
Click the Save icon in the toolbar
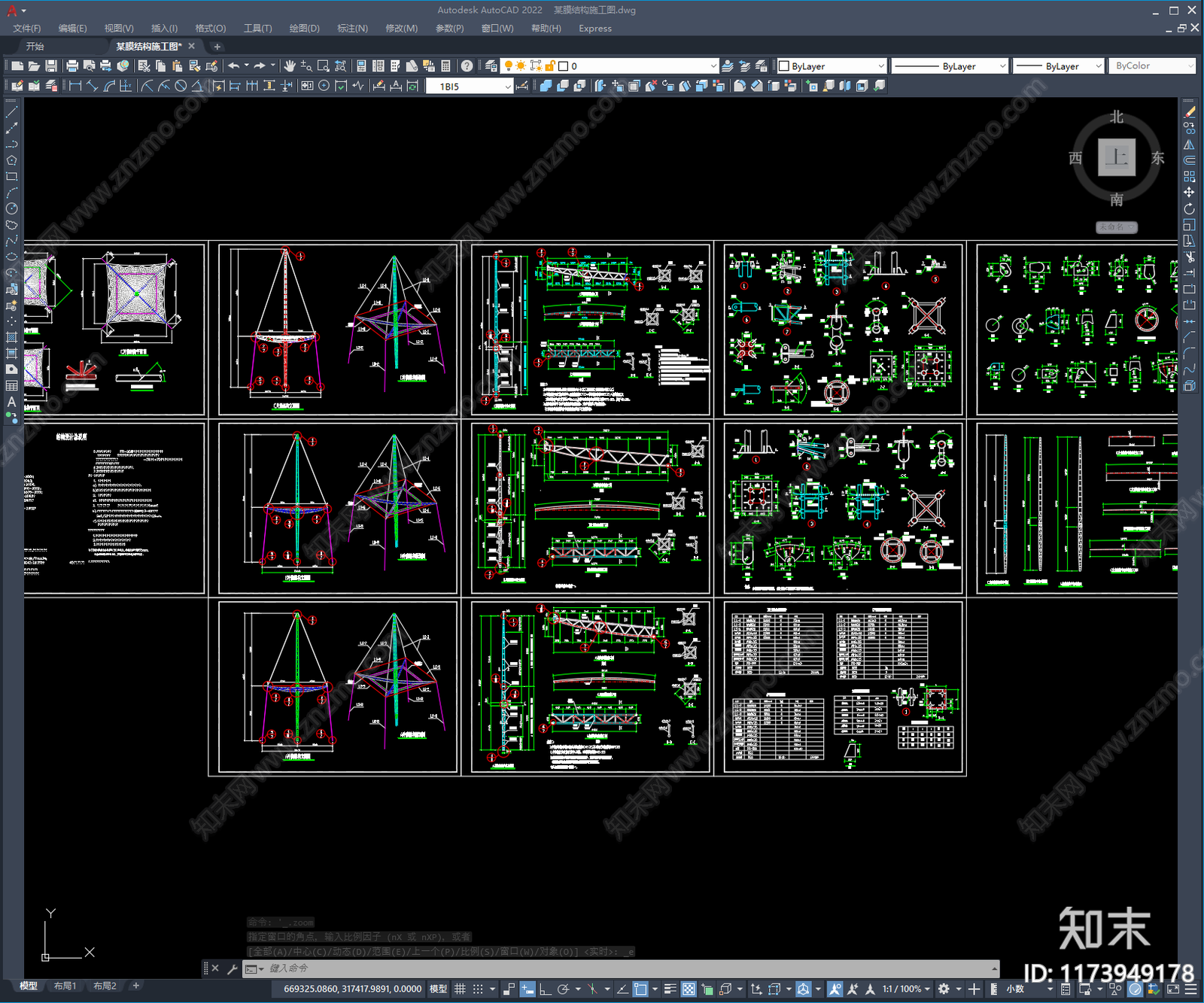coord(51,66)
